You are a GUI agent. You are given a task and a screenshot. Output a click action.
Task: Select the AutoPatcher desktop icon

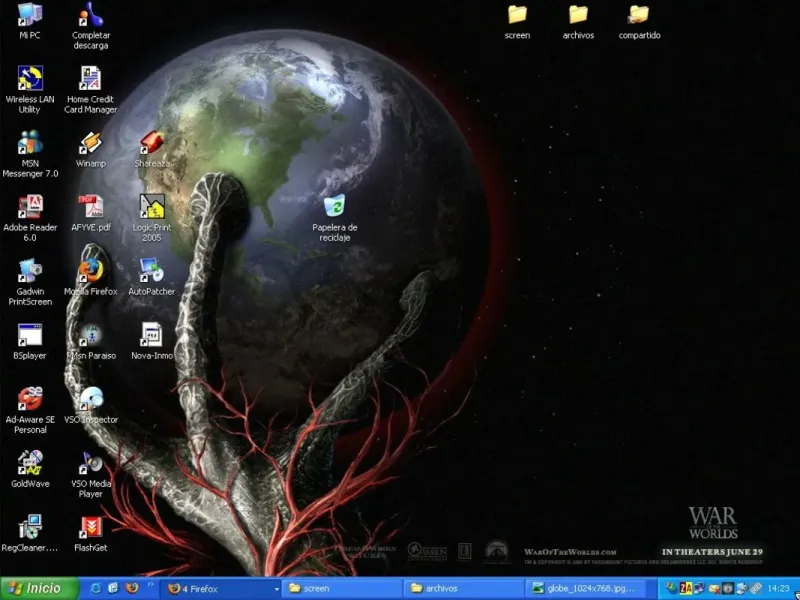point(152,278)
